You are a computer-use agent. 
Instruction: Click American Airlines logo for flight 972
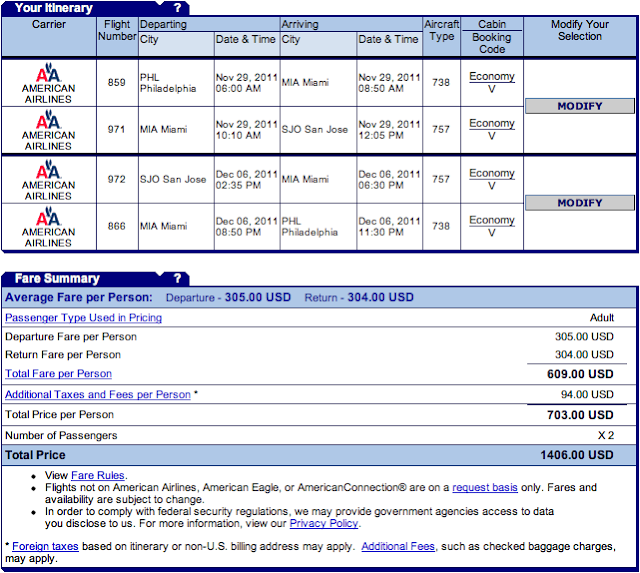pyautogui.click(x=49, y=180)
